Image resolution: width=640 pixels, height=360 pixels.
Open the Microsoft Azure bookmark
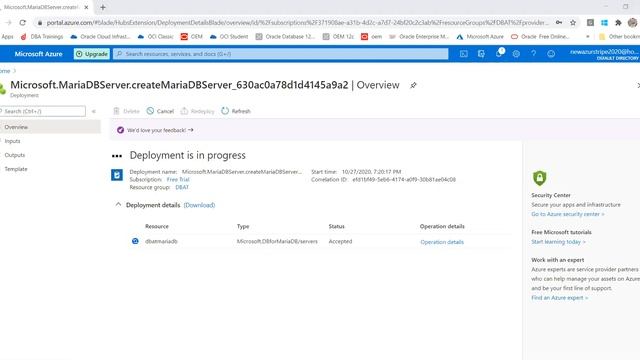pyautogui.click(x=480, y=37)
